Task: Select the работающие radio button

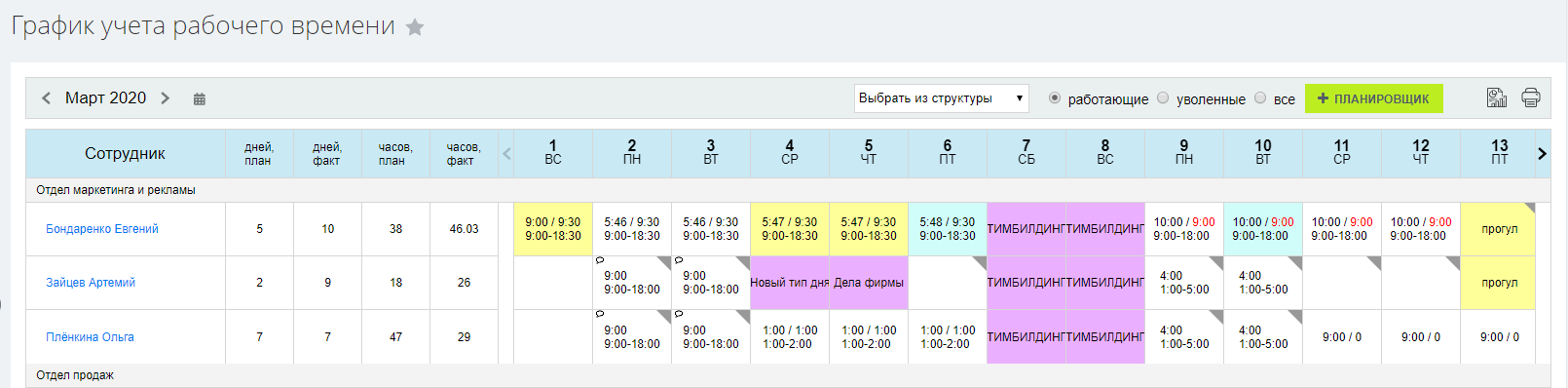Action: click(x=1055, y=97)
